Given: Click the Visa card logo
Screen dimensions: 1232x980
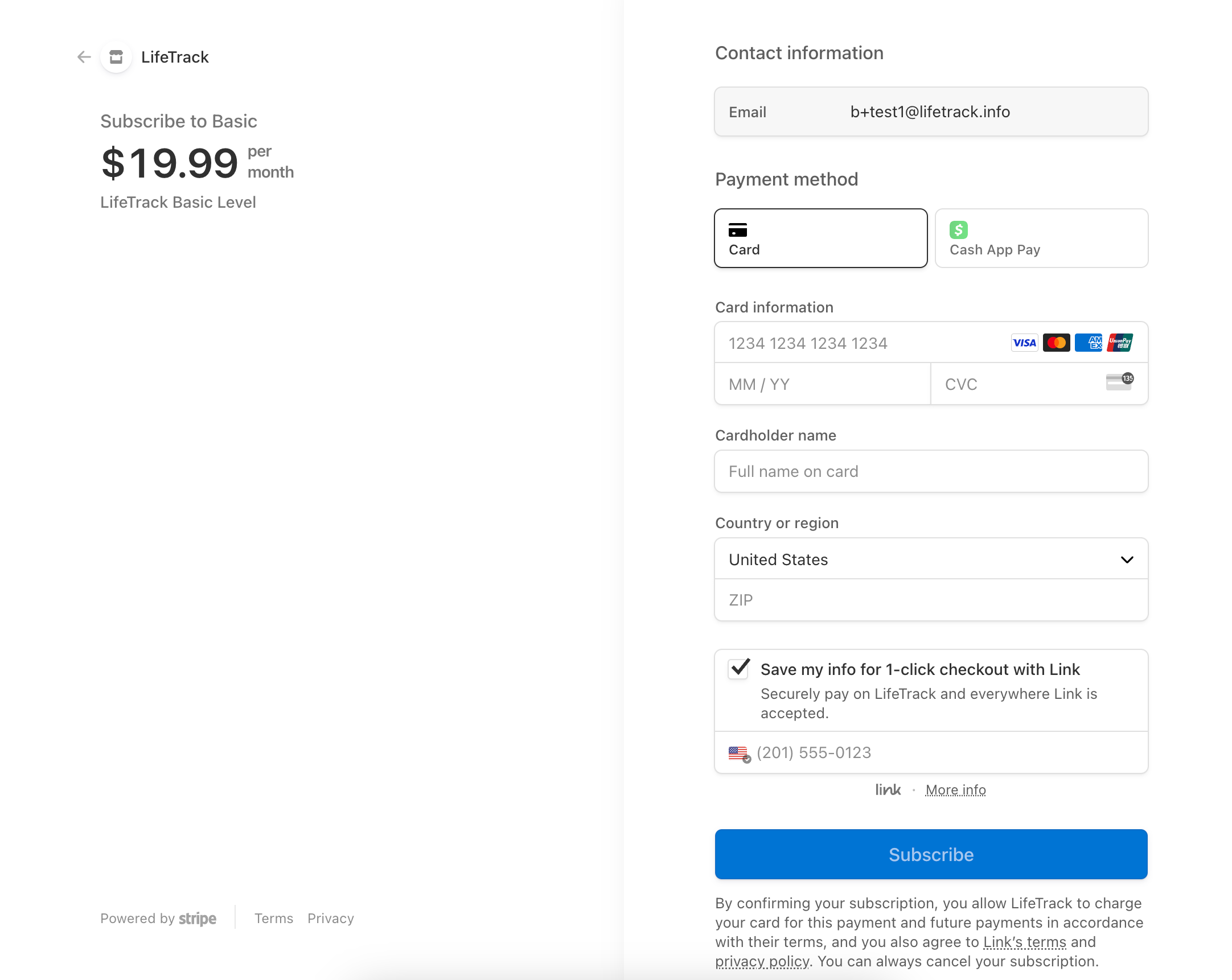Looking at the screenshot, I should click(x=1024, y=343).
